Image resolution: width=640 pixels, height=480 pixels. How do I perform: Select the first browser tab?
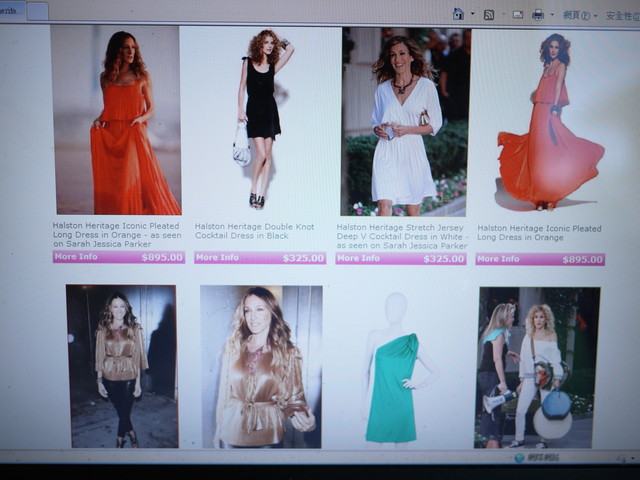click(x=12, y=11)
